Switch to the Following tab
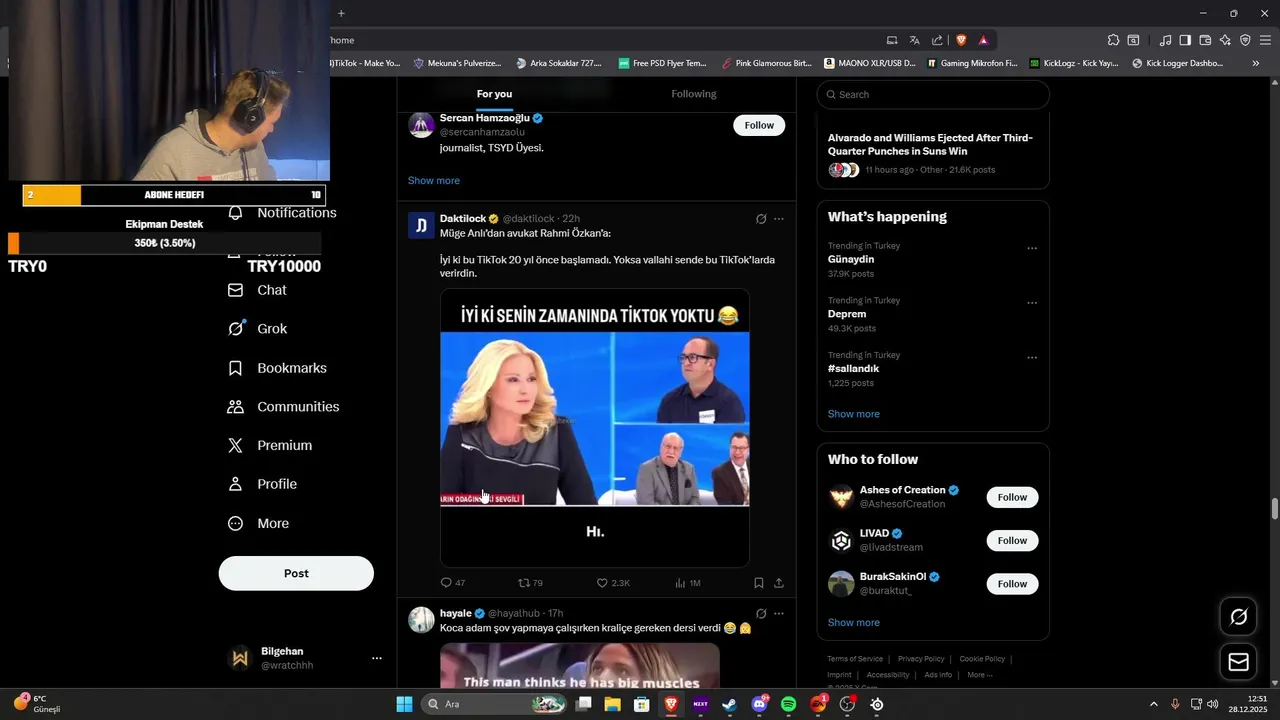The image size is (1280, 720). click(694, 94)
